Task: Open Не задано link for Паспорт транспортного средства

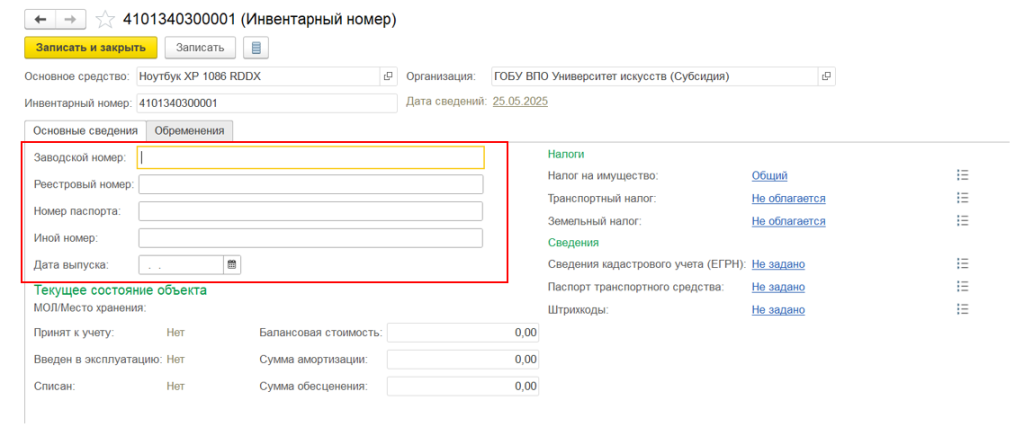Action: [x=778, y=287]
